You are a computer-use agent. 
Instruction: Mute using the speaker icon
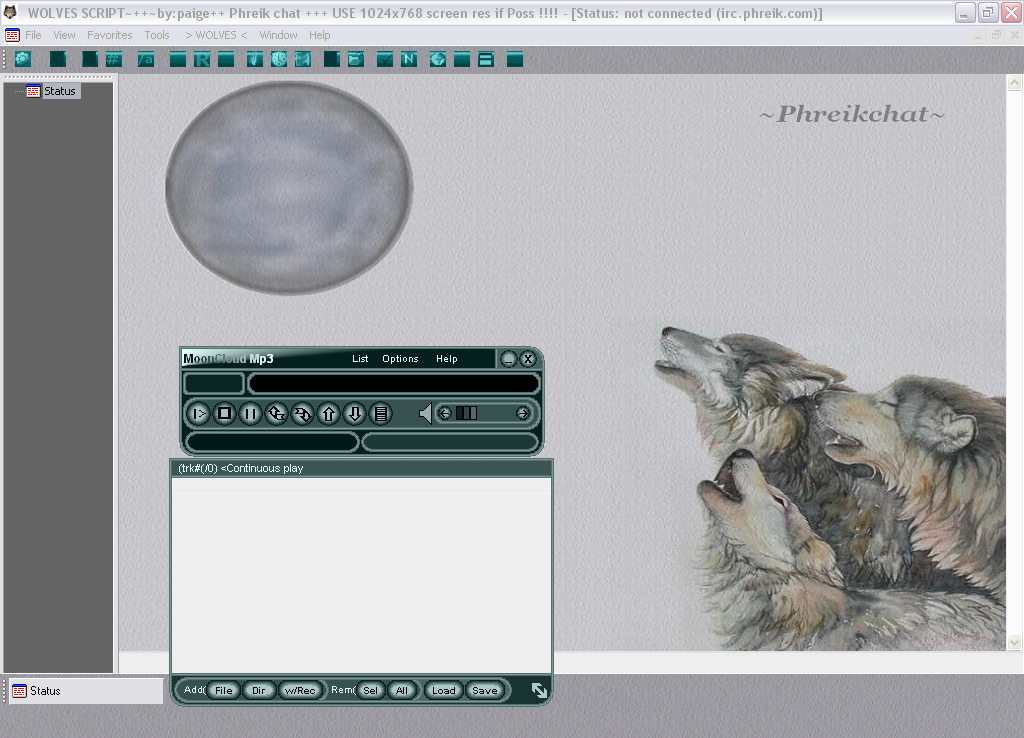[425, 413]
